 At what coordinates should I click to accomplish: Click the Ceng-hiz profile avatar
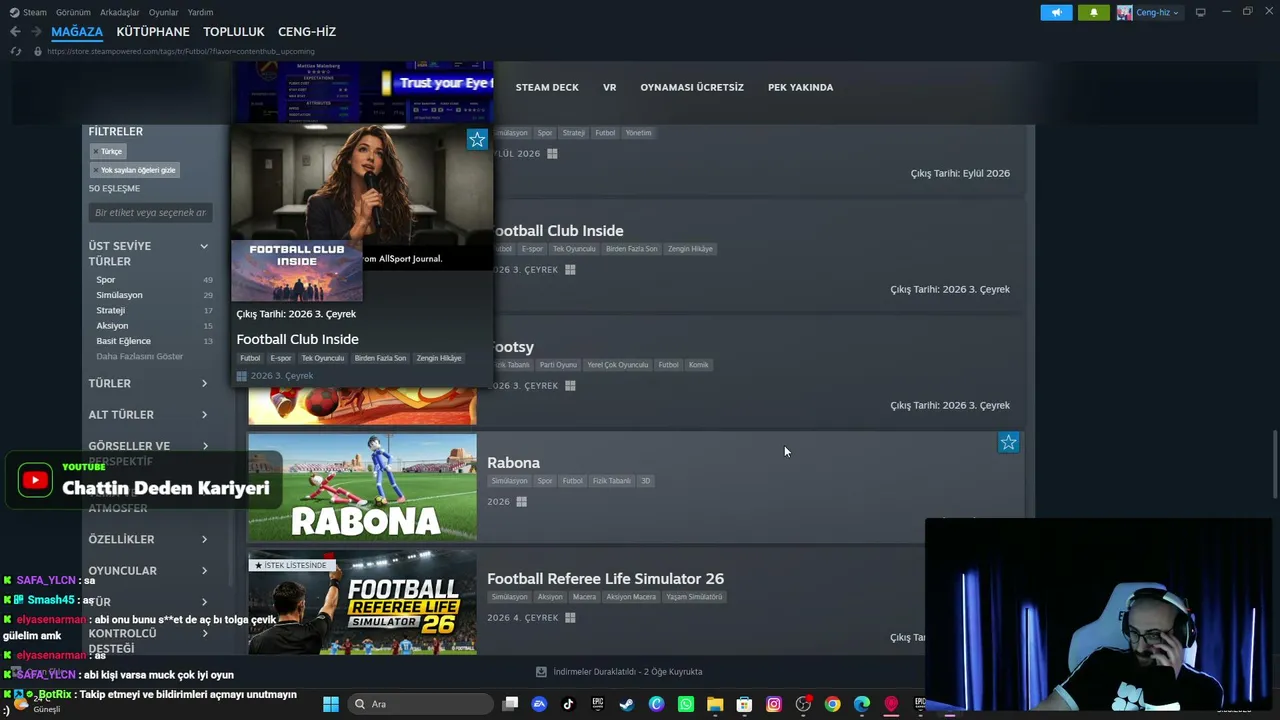(x=1125, y=12)
